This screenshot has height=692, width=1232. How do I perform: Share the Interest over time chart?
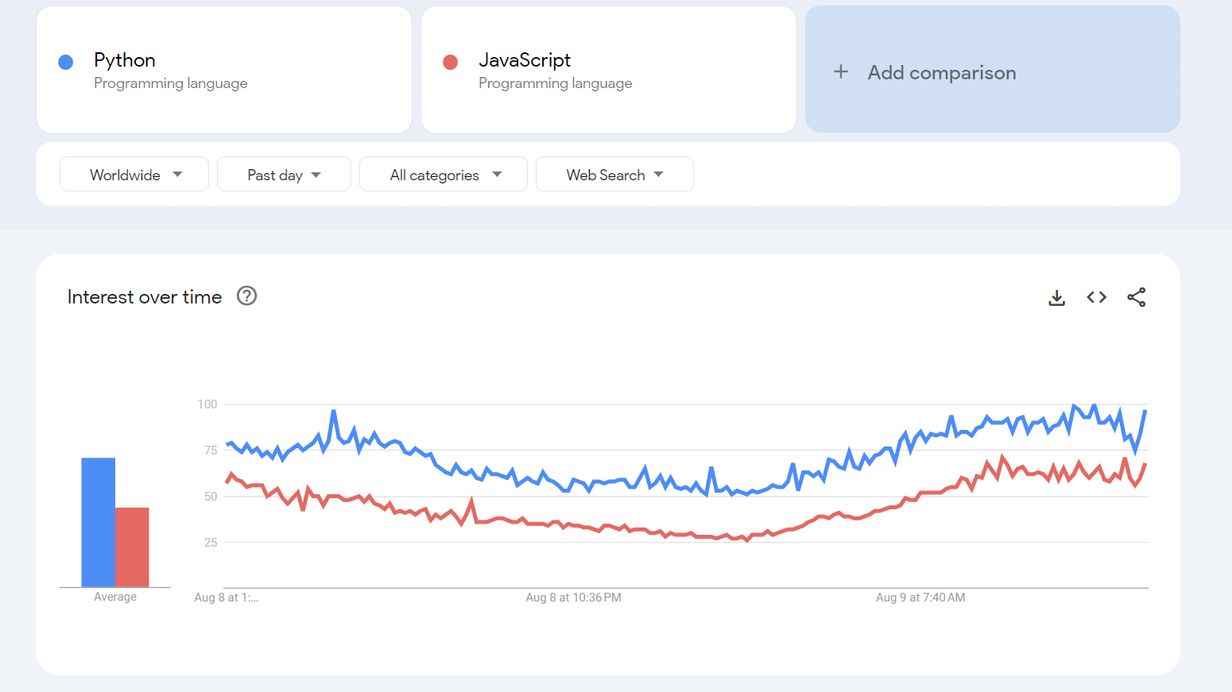coord(1136,297)
